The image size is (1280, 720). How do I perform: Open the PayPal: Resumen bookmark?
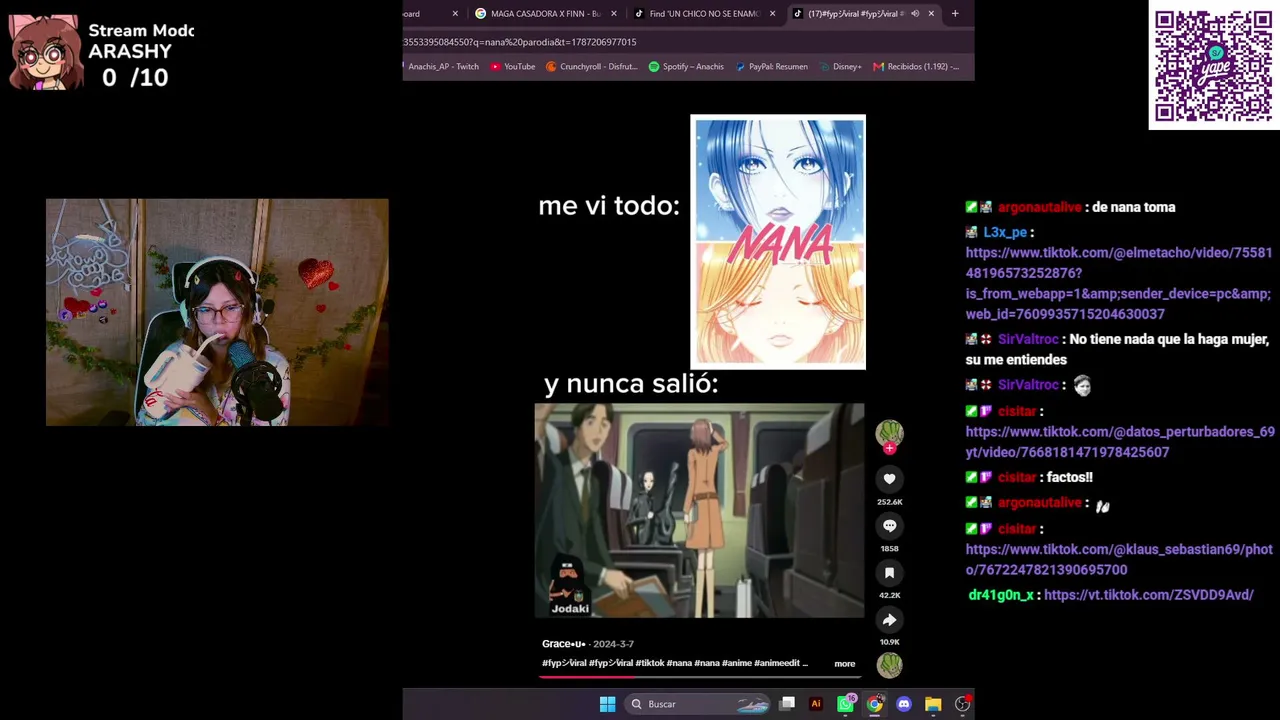(x=771, y=67)
